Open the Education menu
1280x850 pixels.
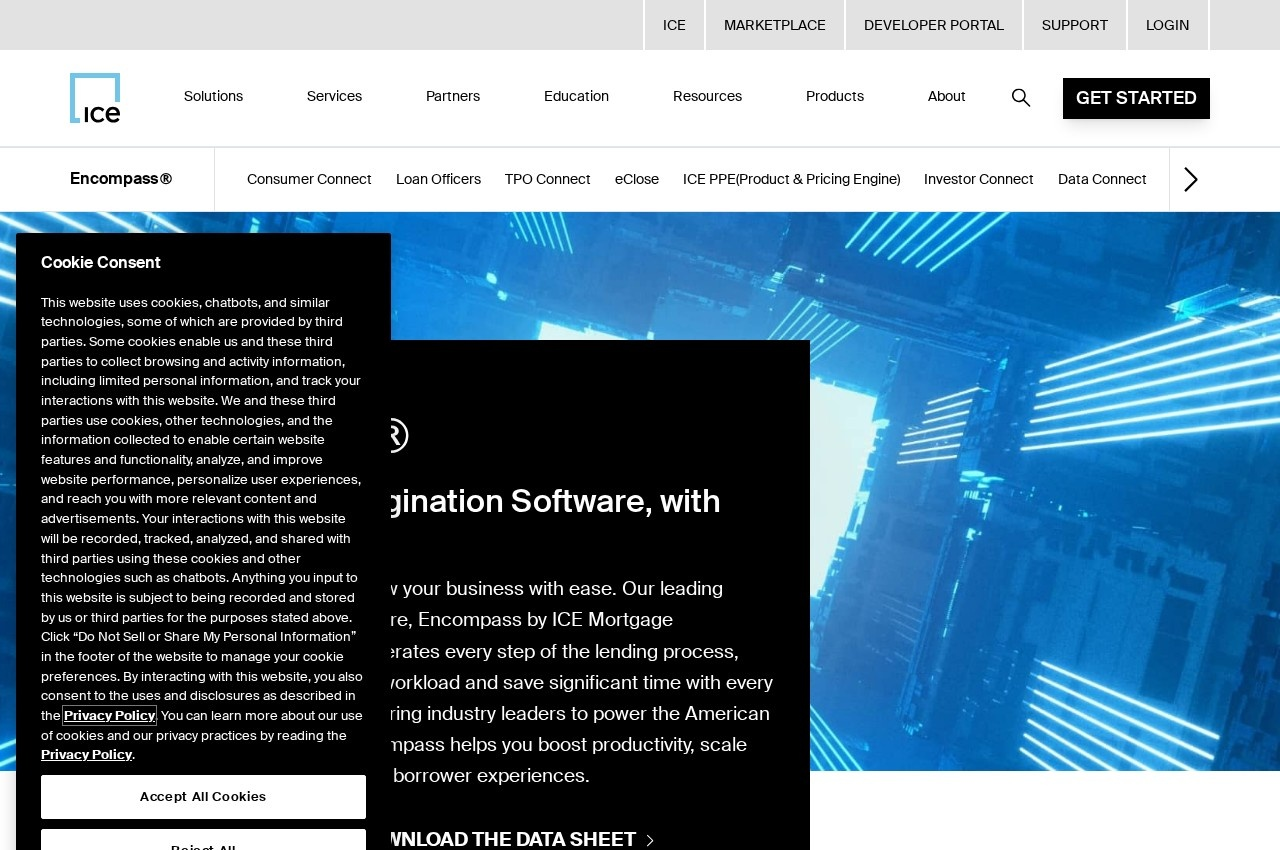pos(576,97)
